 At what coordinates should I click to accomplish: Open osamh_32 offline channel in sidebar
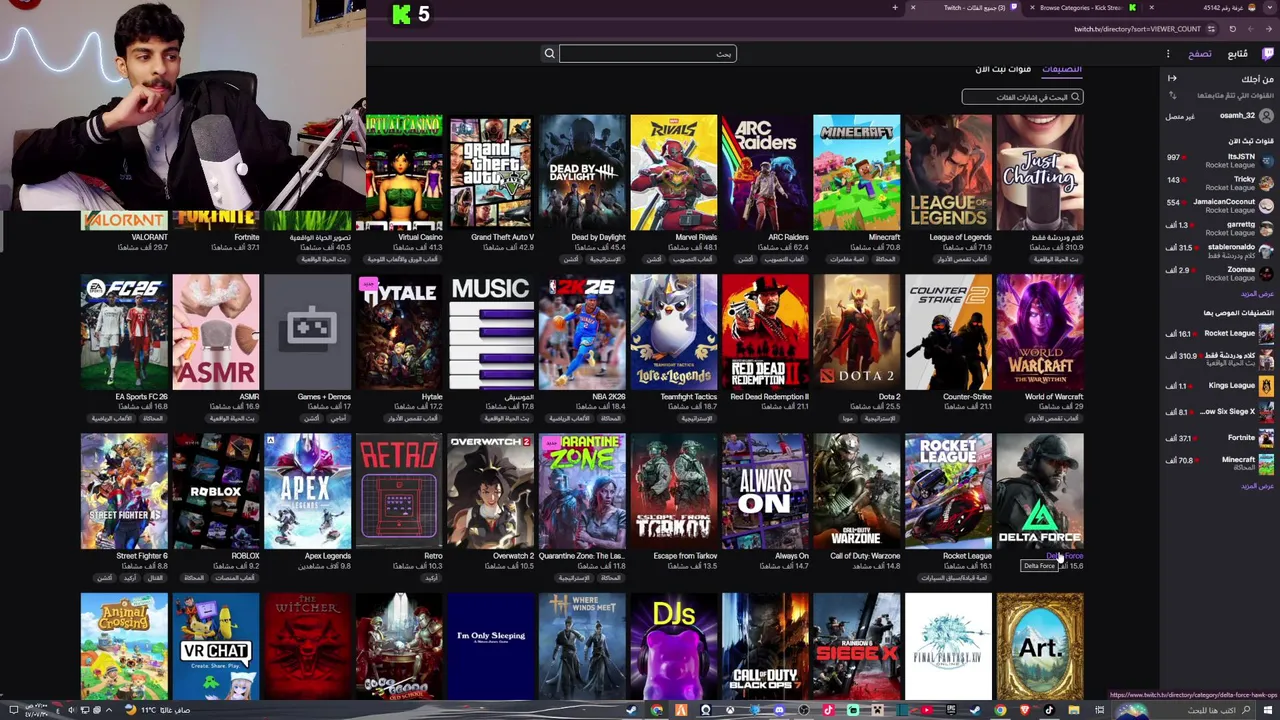(1220, 116)
